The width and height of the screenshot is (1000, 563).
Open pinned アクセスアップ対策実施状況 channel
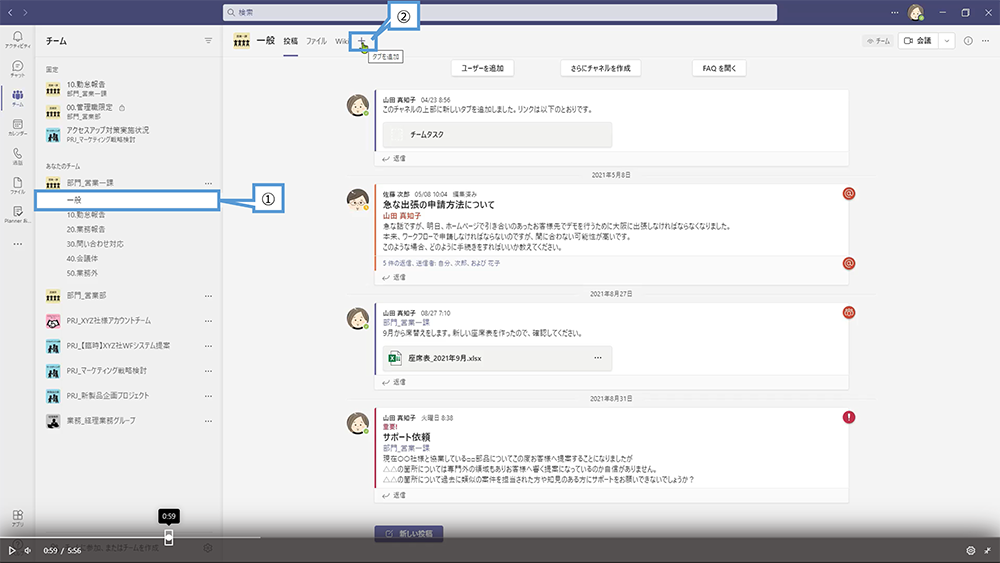[108, 135]
